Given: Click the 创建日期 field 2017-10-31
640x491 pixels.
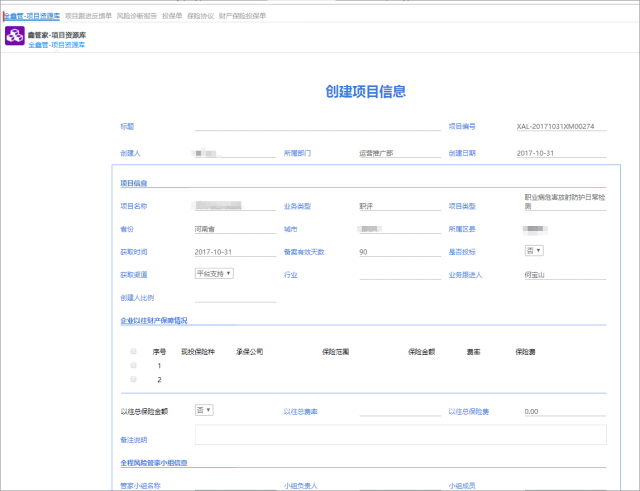Looking at the screenshot, I should click(x=561, y=153).
